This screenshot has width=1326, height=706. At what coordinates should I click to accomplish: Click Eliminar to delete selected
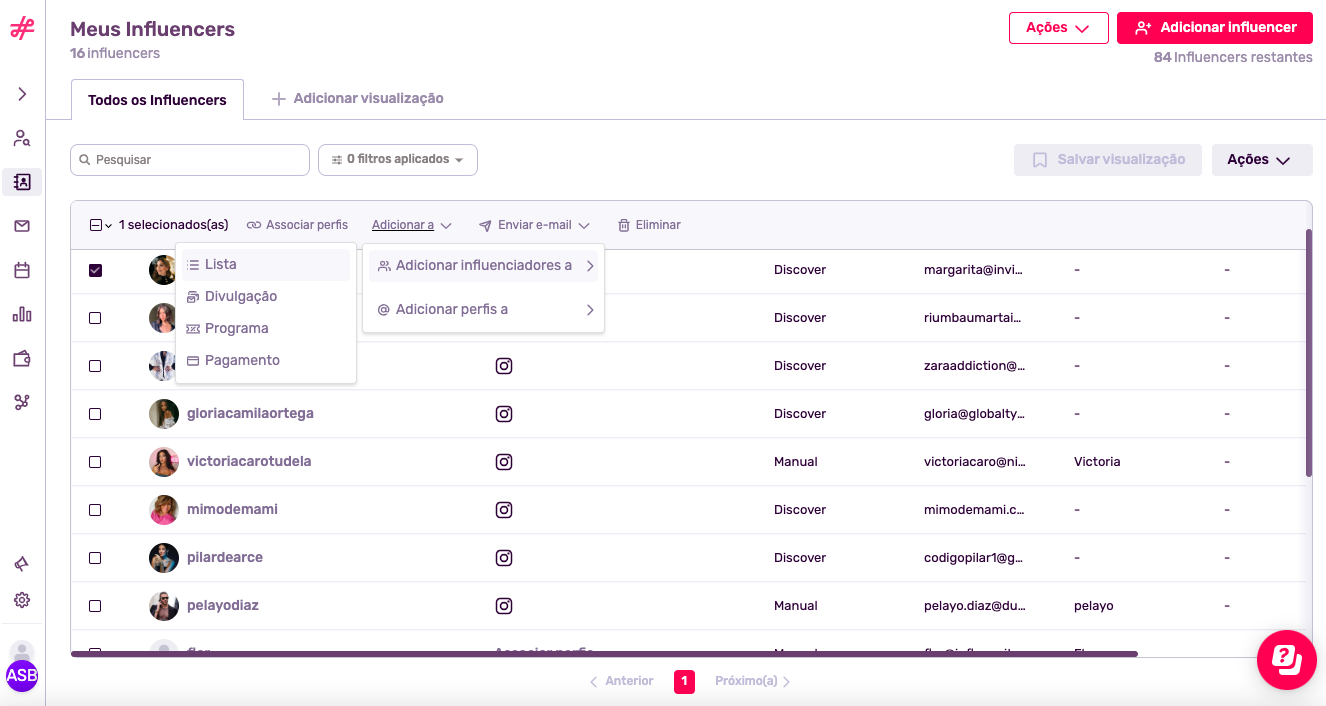(x=649, y=225)
